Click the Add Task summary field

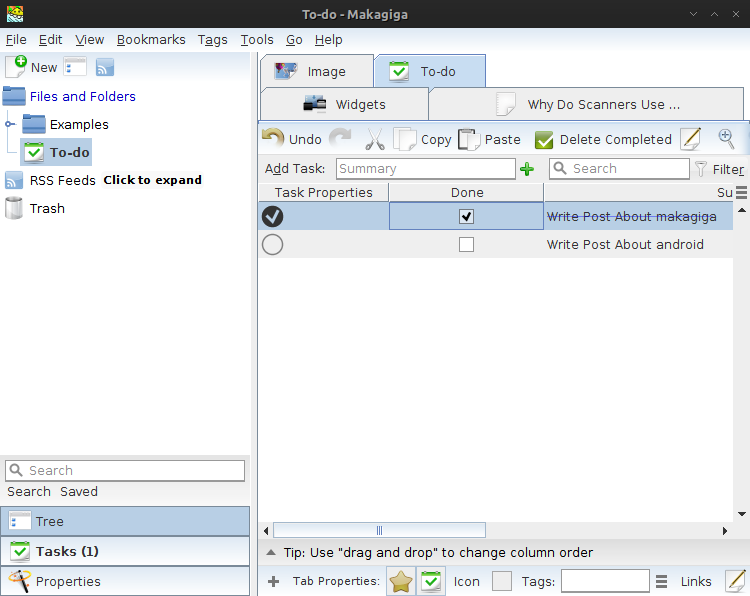[x=426, y=169]
